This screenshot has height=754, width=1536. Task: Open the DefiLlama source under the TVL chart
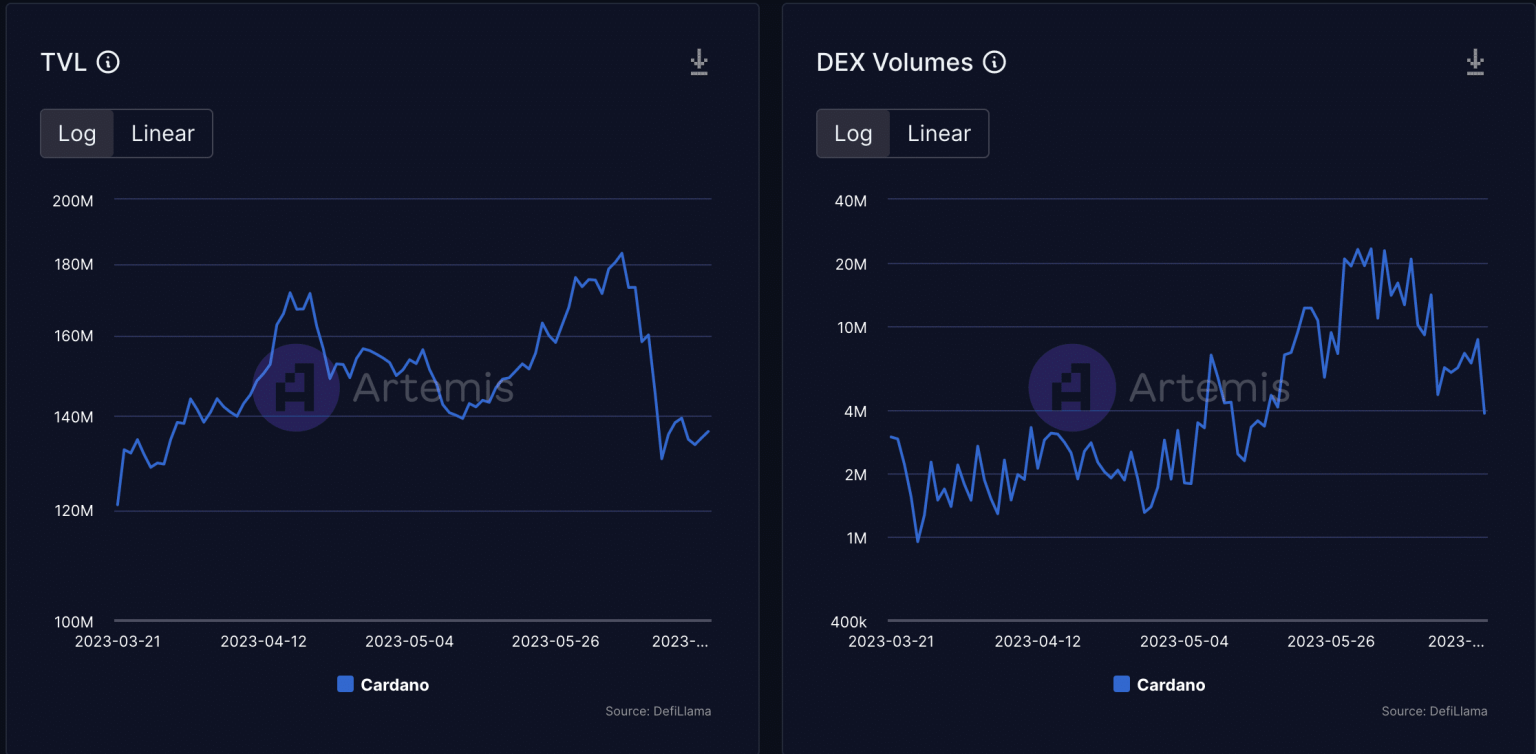[x=658, y=711]
